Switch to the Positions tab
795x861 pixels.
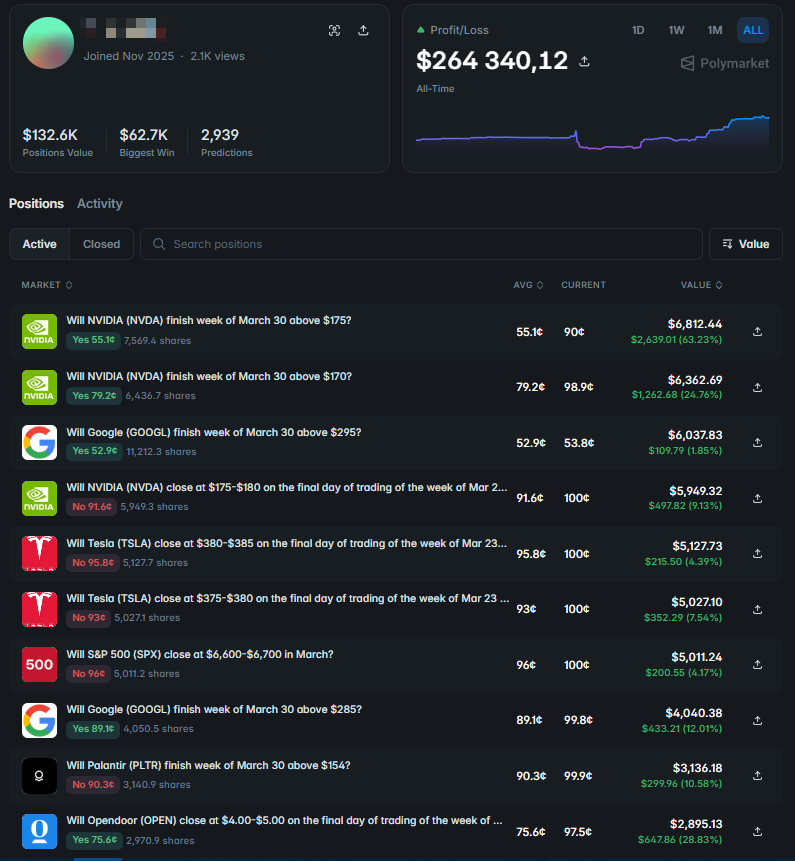(x=36, y=204)
